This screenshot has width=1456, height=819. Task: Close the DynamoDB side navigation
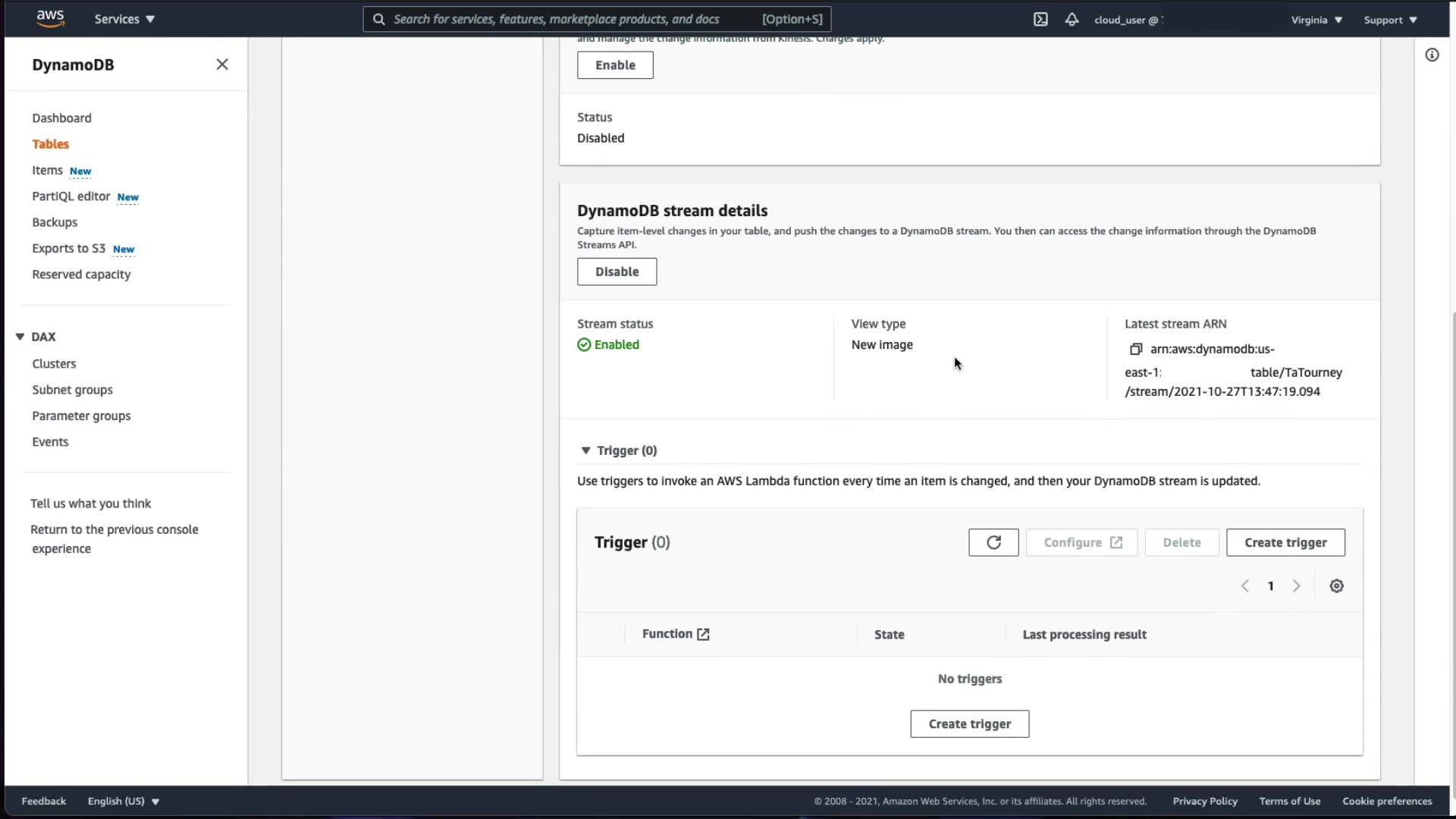pos(222,64)
